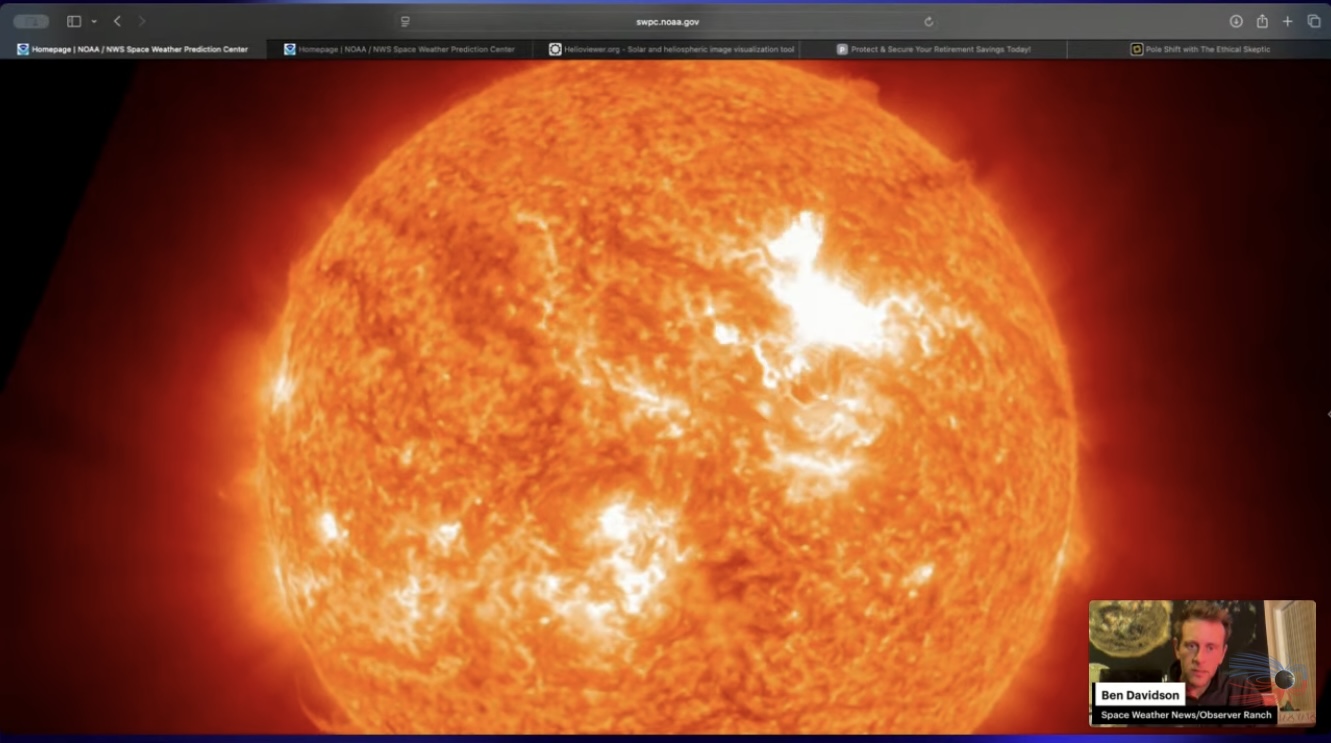The width and height of the screenshot is (1331, 743).
Task: Open the page menu icon in the address bar
Action: point(405,21)
